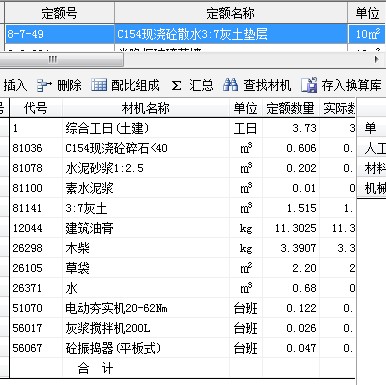Viewport: 386px width, 385px height.
Task: Click quantity value 0.202
Action: pyautogui.click(x=301, y=168)
